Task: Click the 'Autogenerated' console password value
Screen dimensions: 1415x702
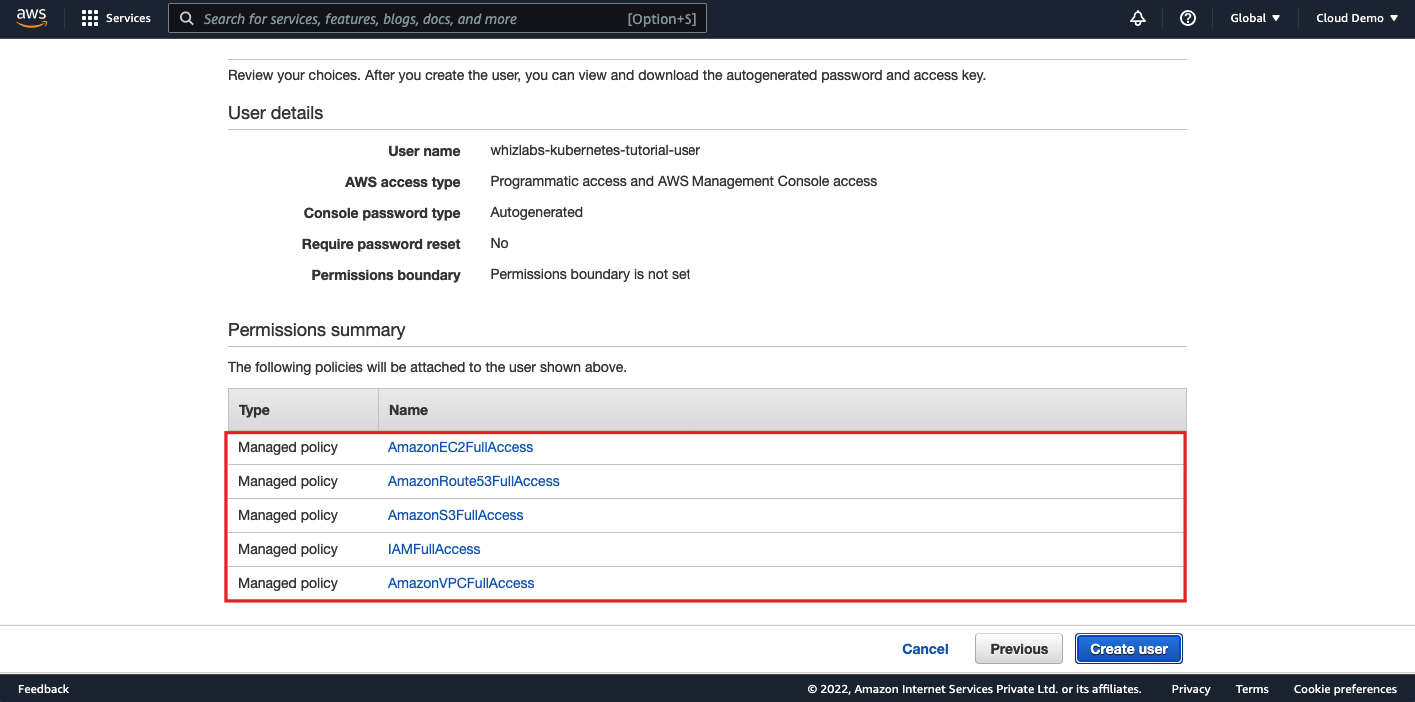Action: click(x=536, y=212)
